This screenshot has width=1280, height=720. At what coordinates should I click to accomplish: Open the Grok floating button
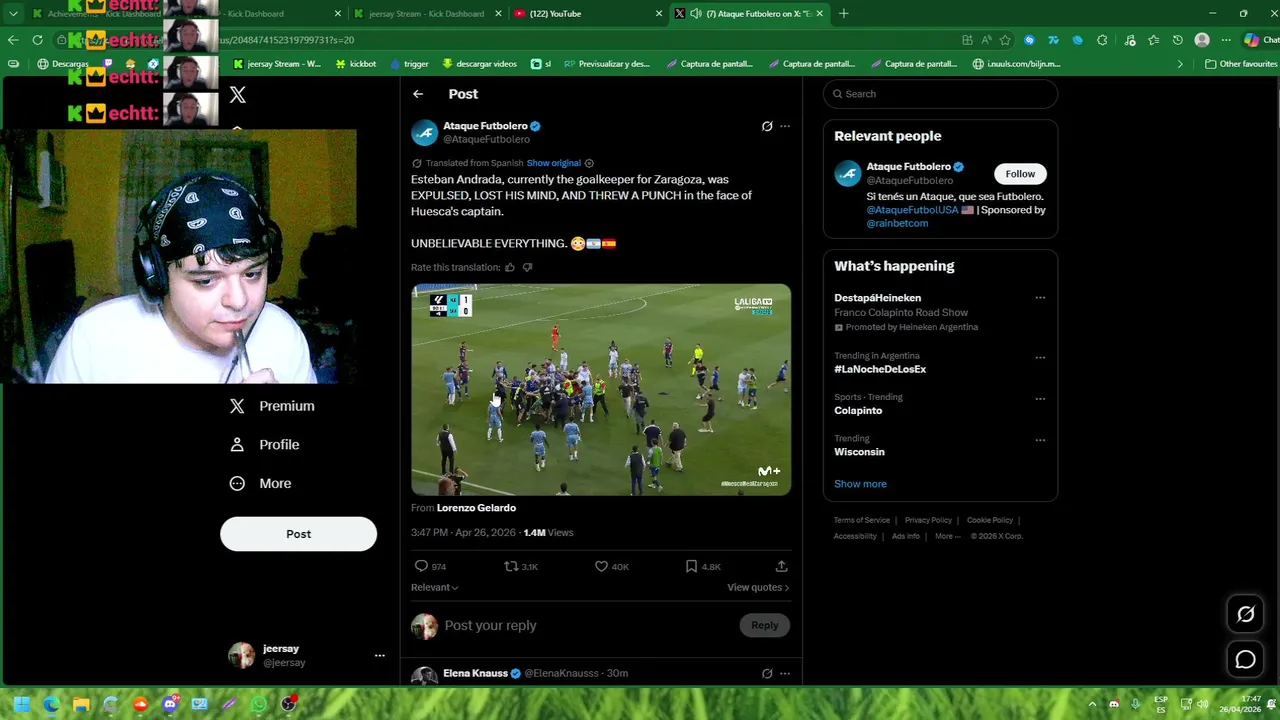pyautogui.click(x=1245, y=614)
